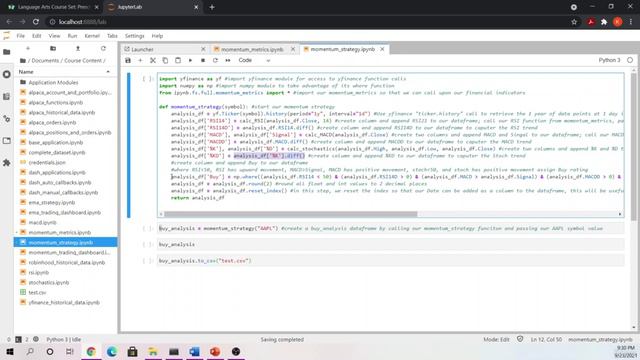Upload files icon in file browser
This screenshot has height=360, width=640.
(78, 49)
